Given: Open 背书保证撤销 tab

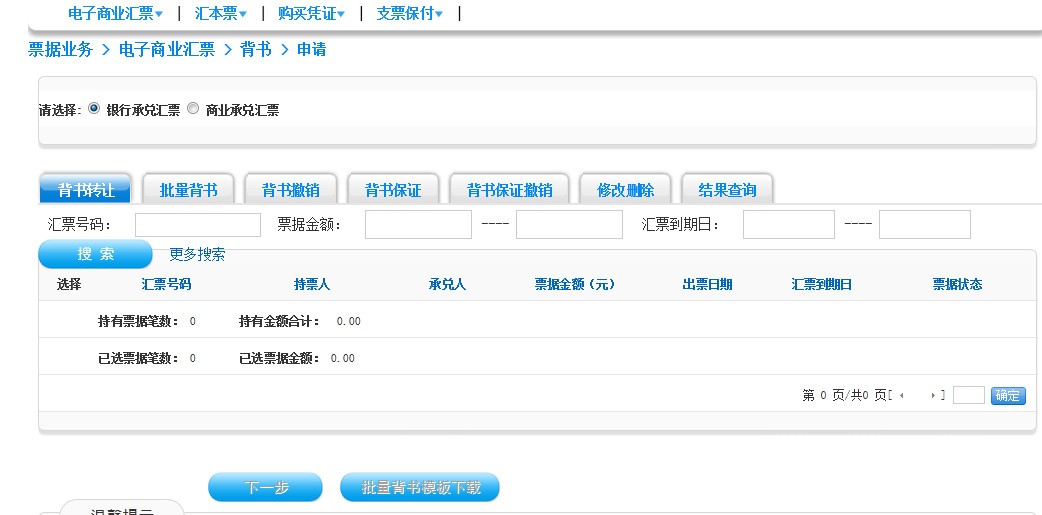Looking at the screenshot, I should click(509, 190).
